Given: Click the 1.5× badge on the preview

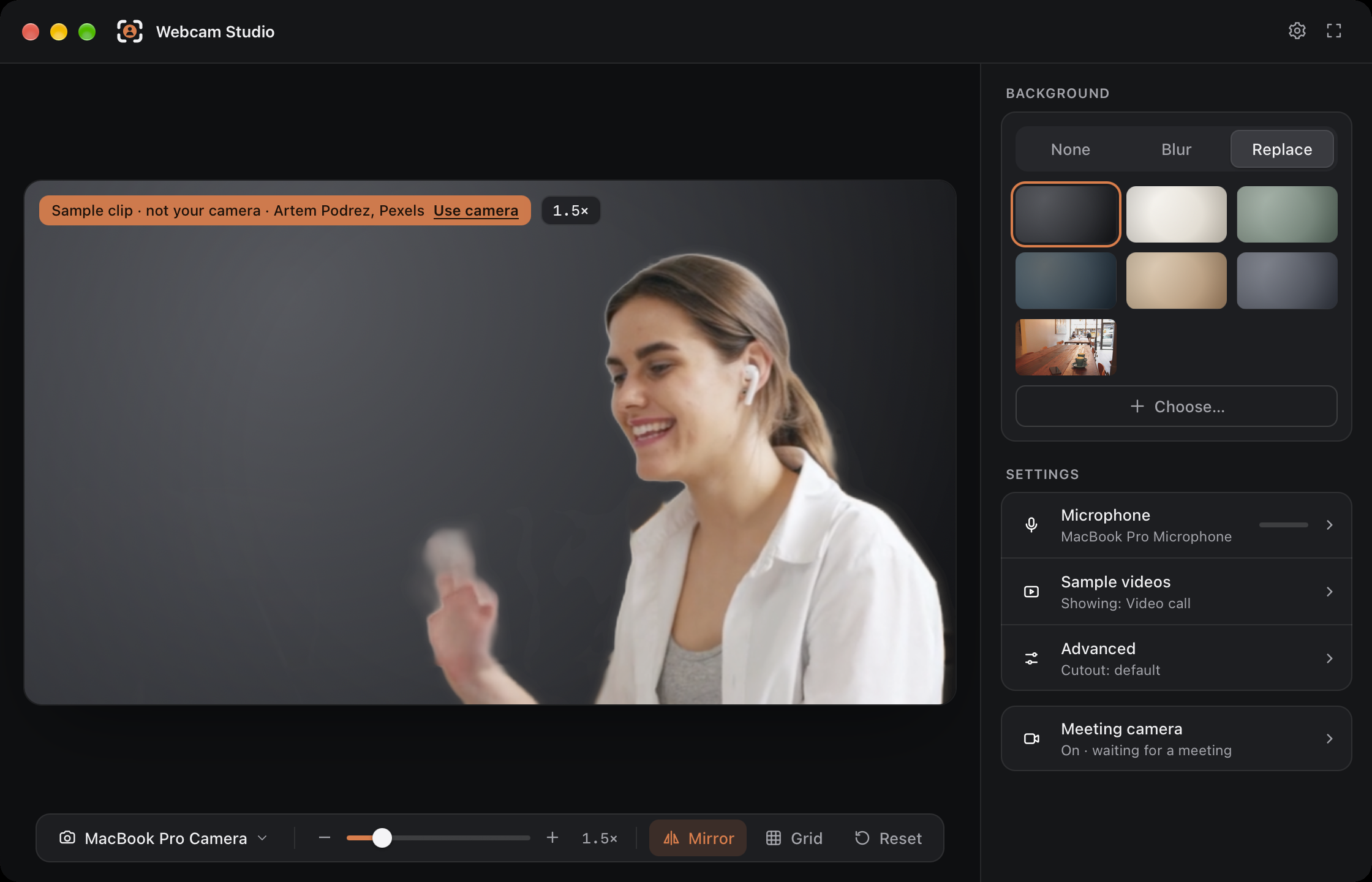Looking at the screenshot, I should pyautogui.click(x=570, y=211).
